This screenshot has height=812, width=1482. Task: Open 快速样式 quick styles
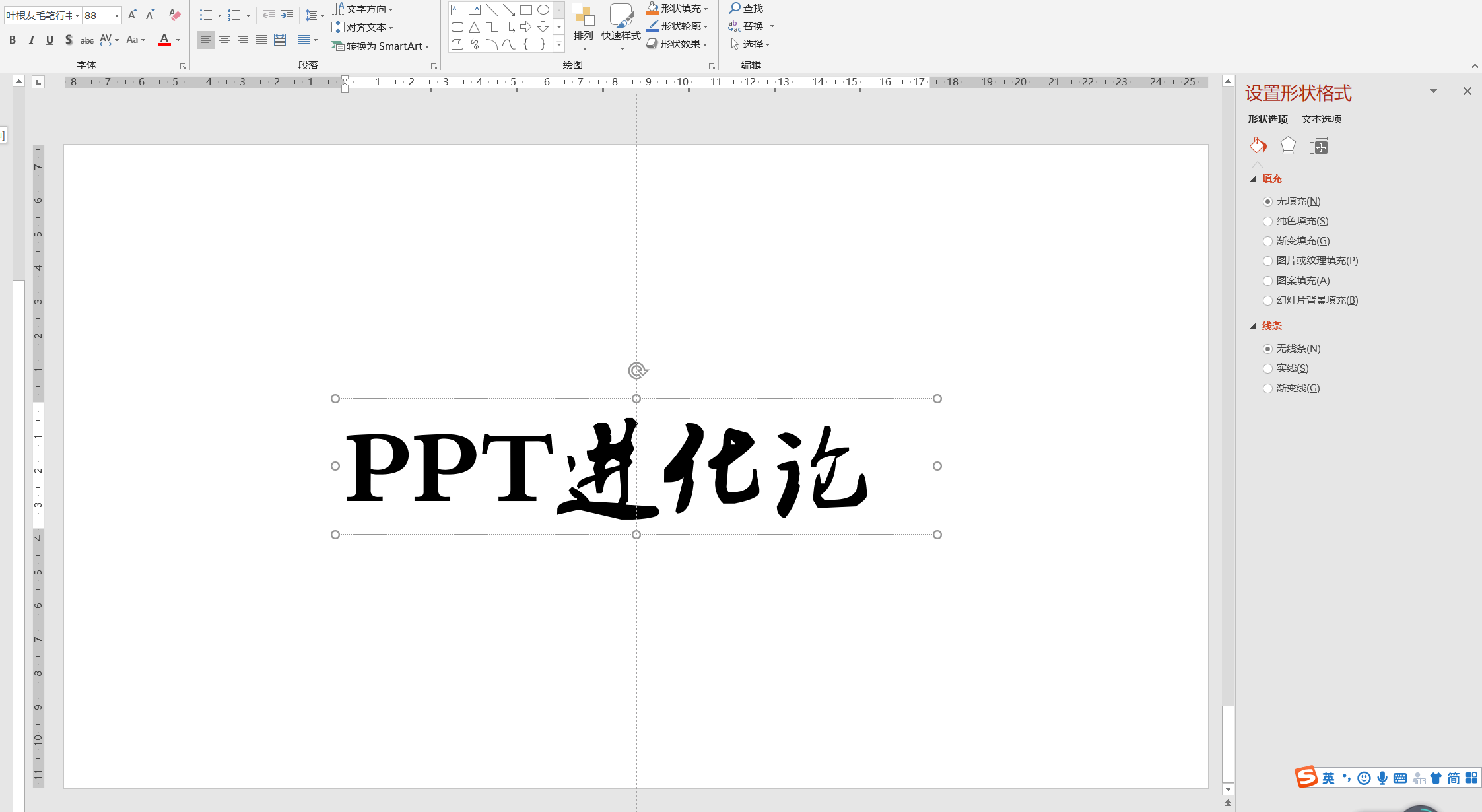[x=621, y=26]
